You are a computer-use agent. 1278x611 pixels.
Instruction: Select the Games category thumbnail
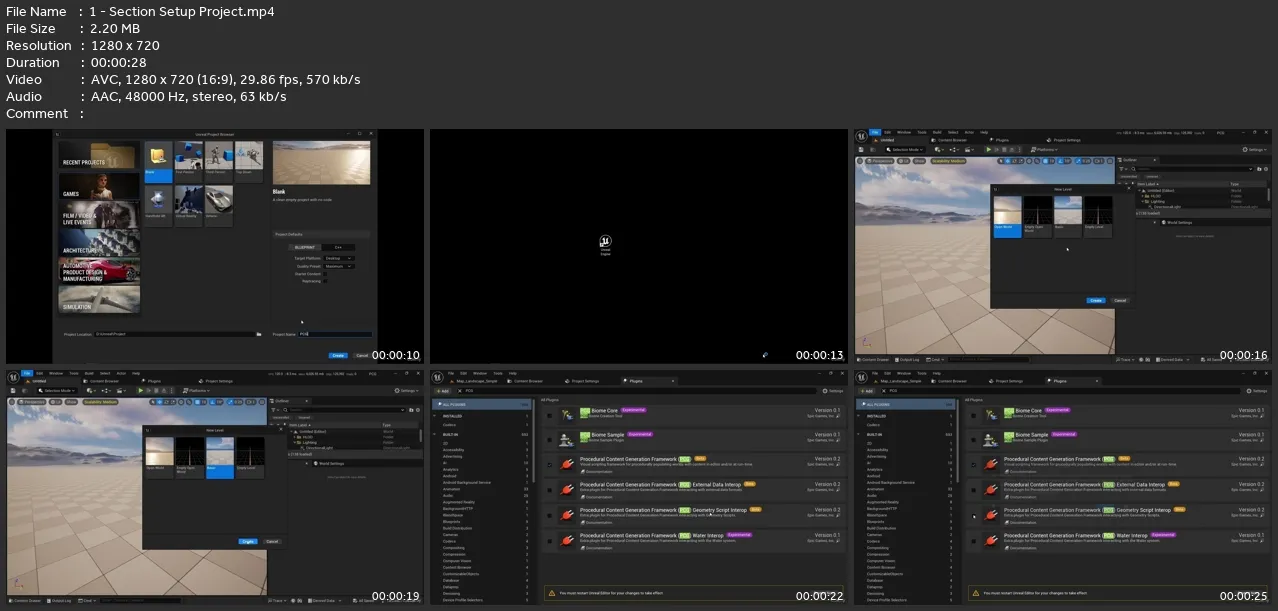click(x=99, y=186)
